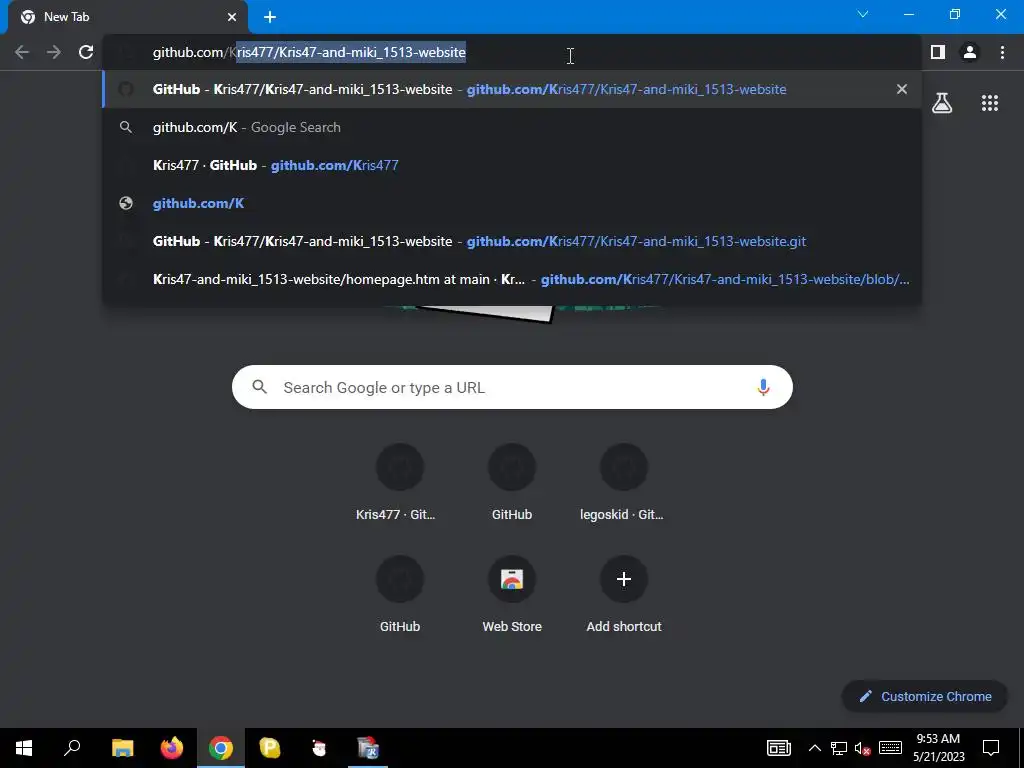Screen dimensions: 1024x768
Task: Open Windows taskbar search
Action: [72, 748]
